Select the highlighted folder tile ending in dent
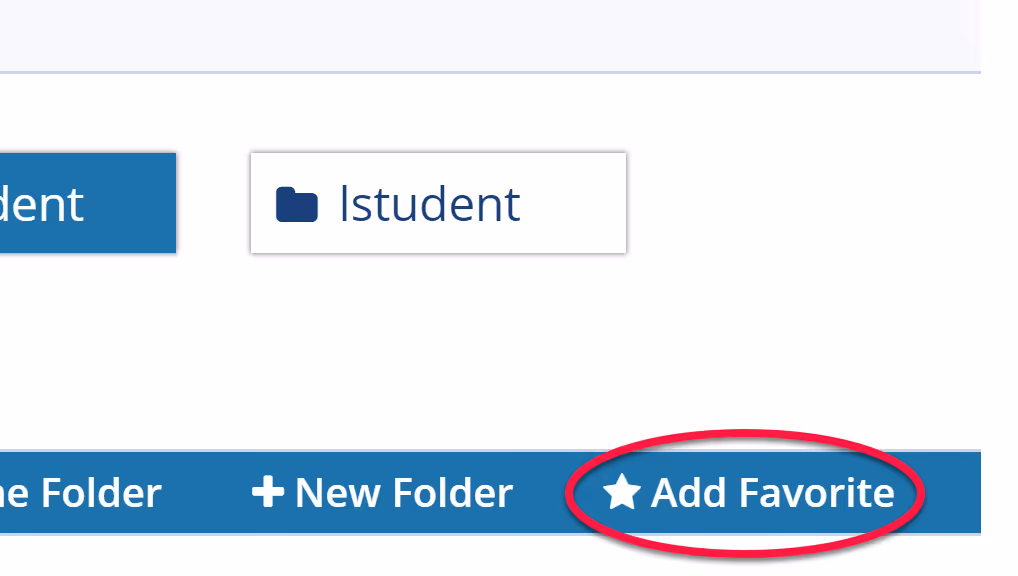The width and height of the screenshot is (1018, 576). [x=85, y=203]
